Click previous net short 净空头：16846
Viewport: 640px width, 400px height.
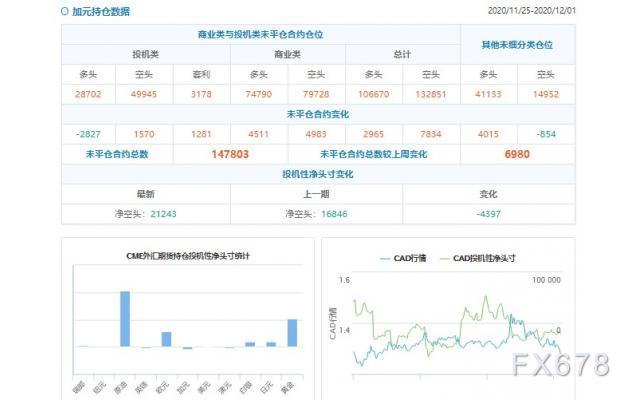(x=316, y=214)
